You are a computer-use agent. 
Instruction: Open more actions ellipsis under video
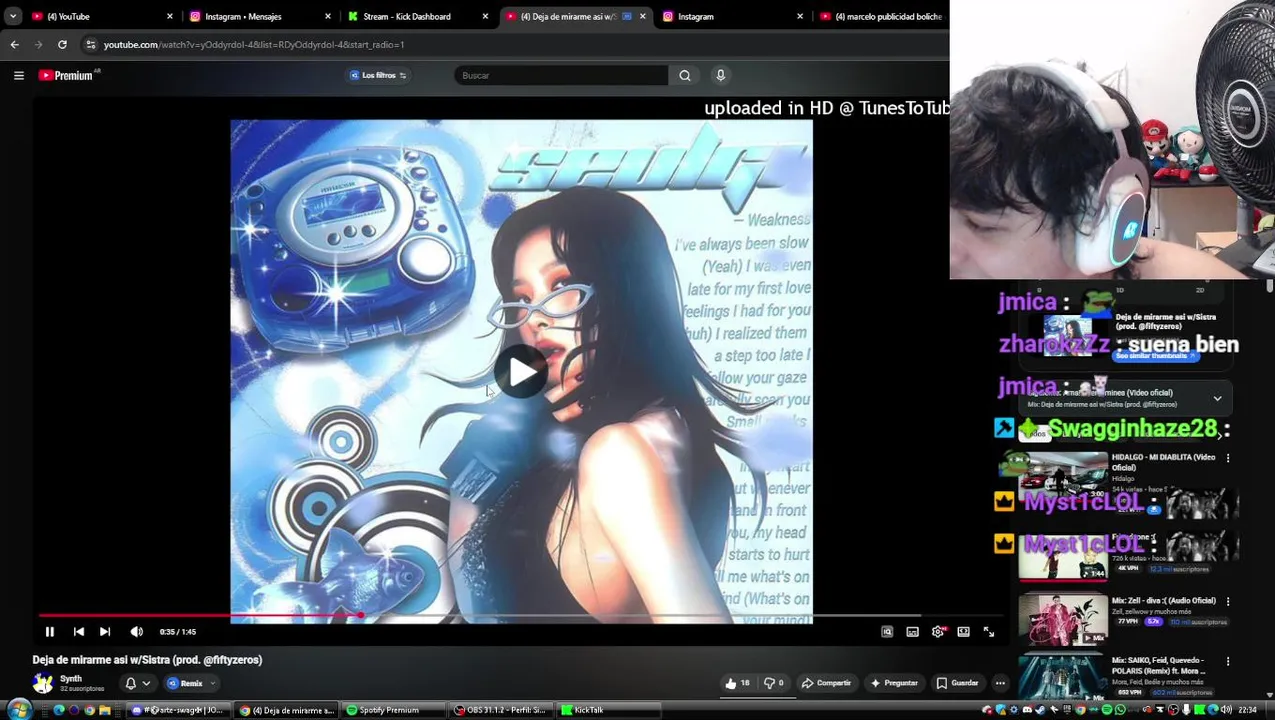1000,683
